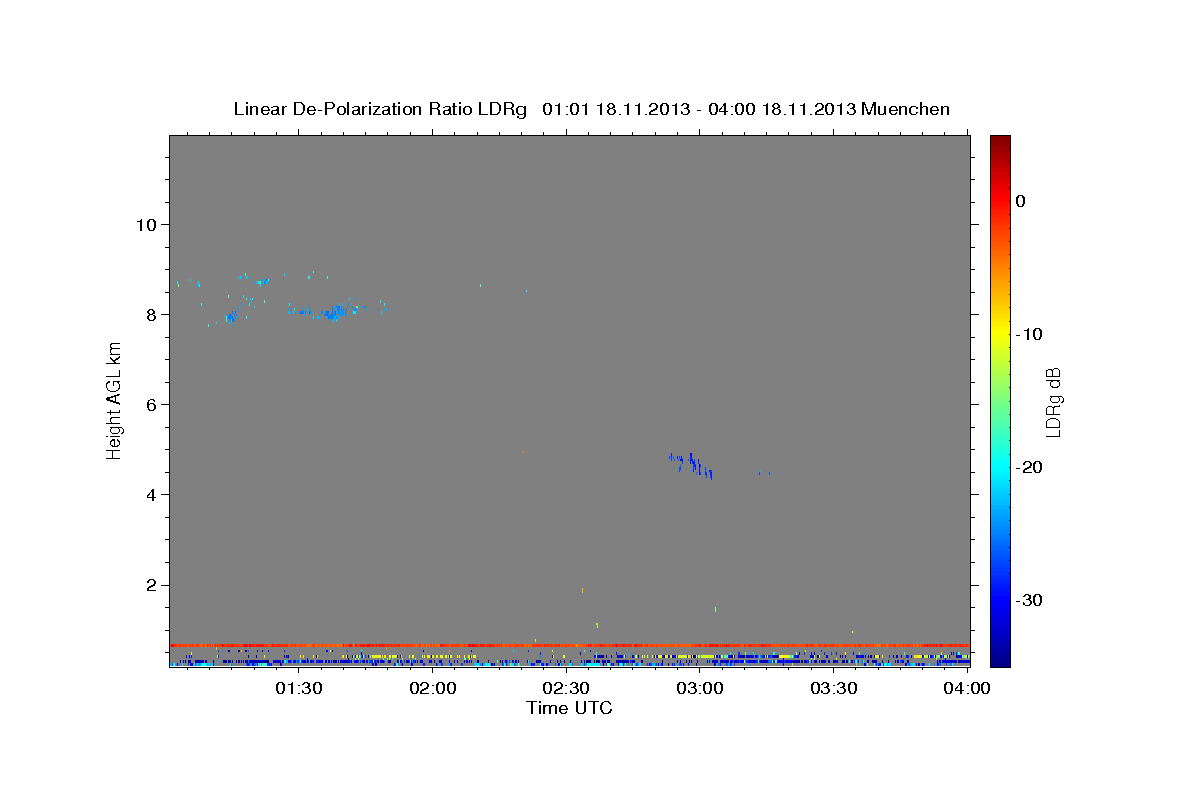The height and width of the screenshot is (800, 1200).
Task: Click the 02:30 time tick label
Action: tap(565, 688)
